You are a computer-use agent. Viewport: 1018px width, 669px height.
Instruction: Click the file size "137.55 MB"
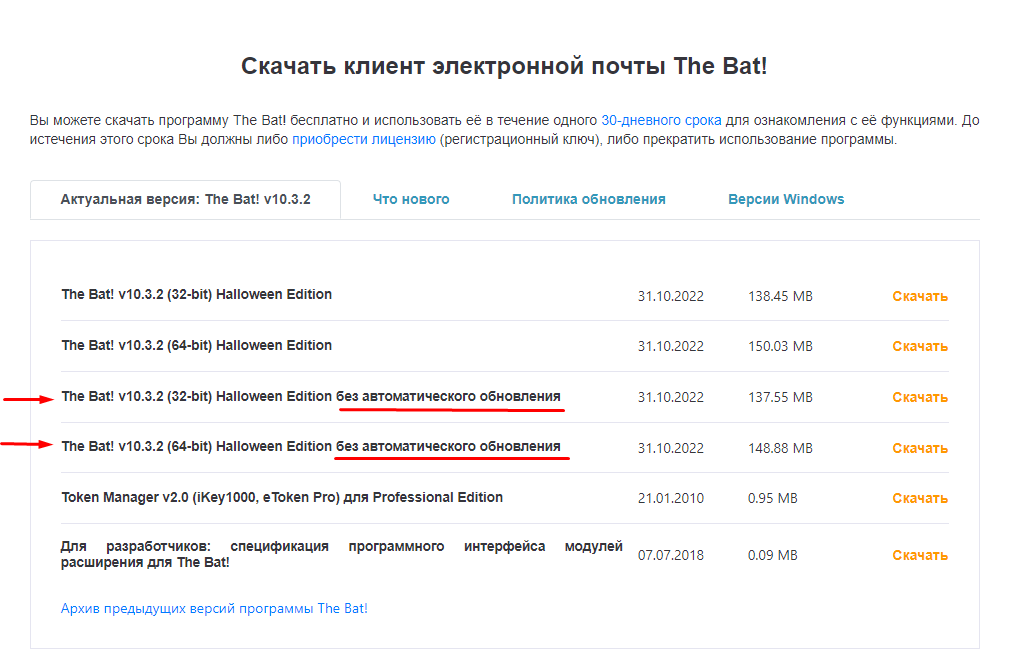click(x=780, y=397)
